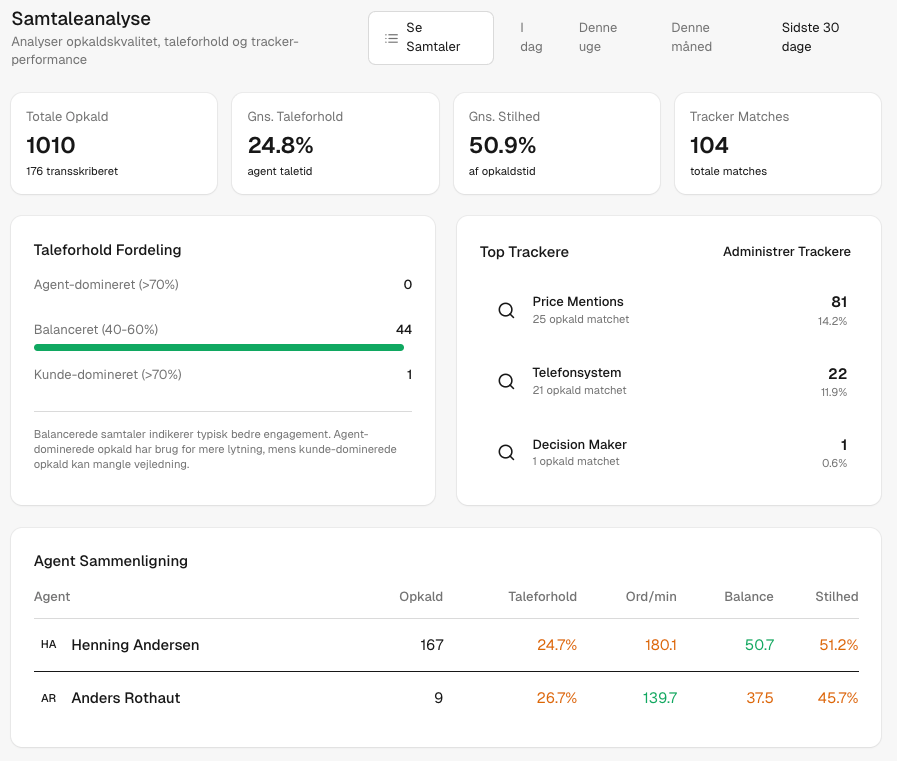Select the Sidste 30 dage filter
The height and width of the screenshot is (761, 897).
810,37
